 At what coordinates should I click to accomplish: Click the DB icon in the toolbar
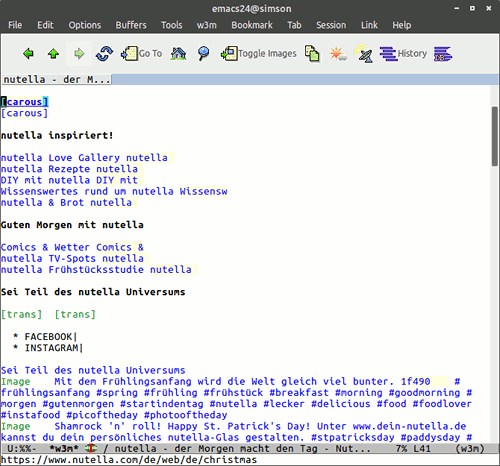pyautogui.click(x=443, y=54)
